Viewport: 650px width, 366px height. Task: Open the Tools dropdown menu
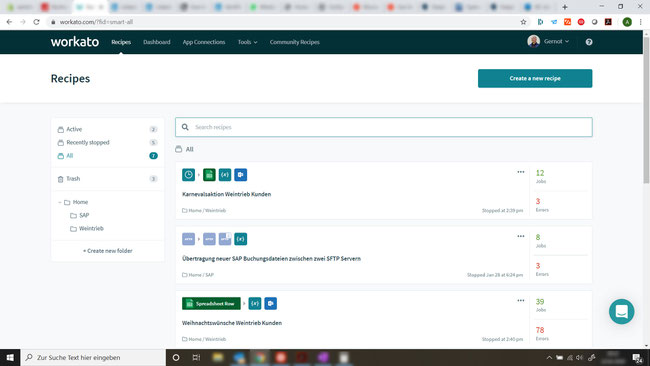coord(247,42)
